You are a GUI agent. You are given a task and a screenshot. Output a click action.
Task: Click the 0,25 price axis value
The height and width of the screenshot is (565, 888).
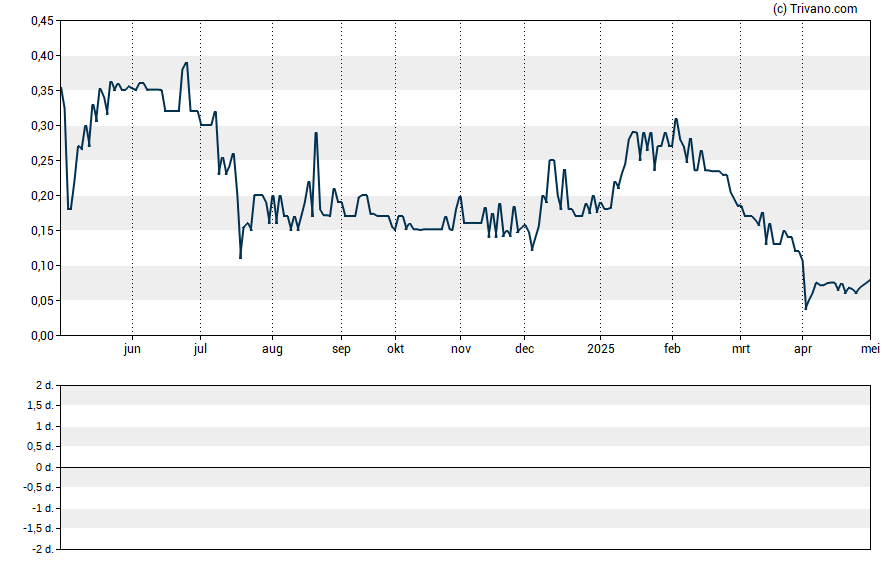click(42, 161)
